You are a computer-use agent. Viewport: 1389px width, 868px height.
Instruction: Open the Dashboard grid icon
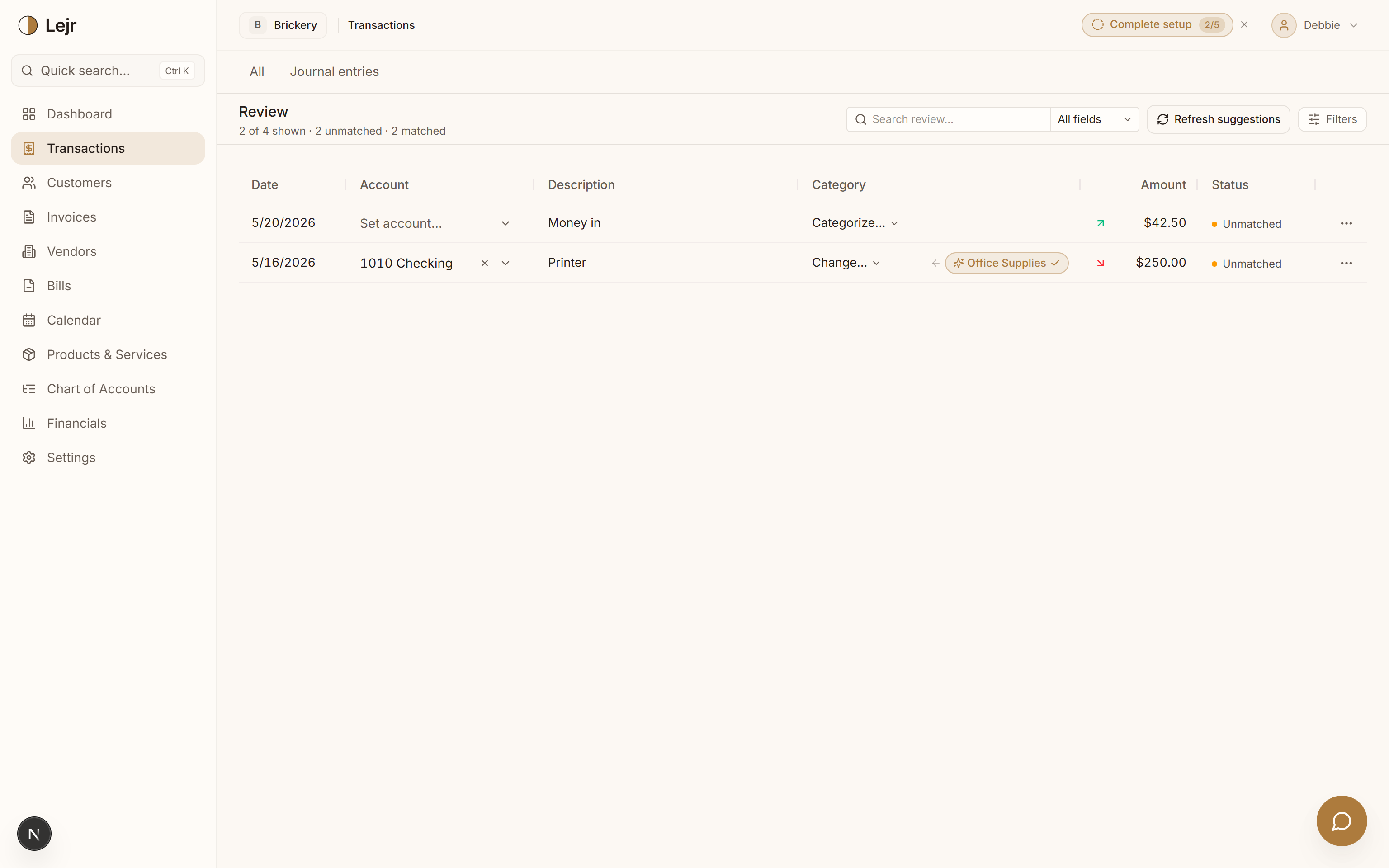28,113
